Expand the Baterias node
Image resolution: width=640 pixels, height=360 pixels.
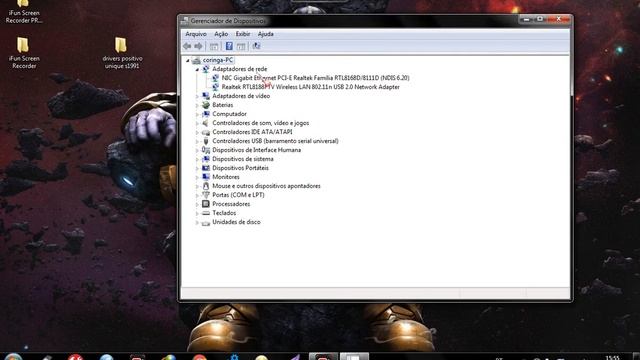point(197,105)
